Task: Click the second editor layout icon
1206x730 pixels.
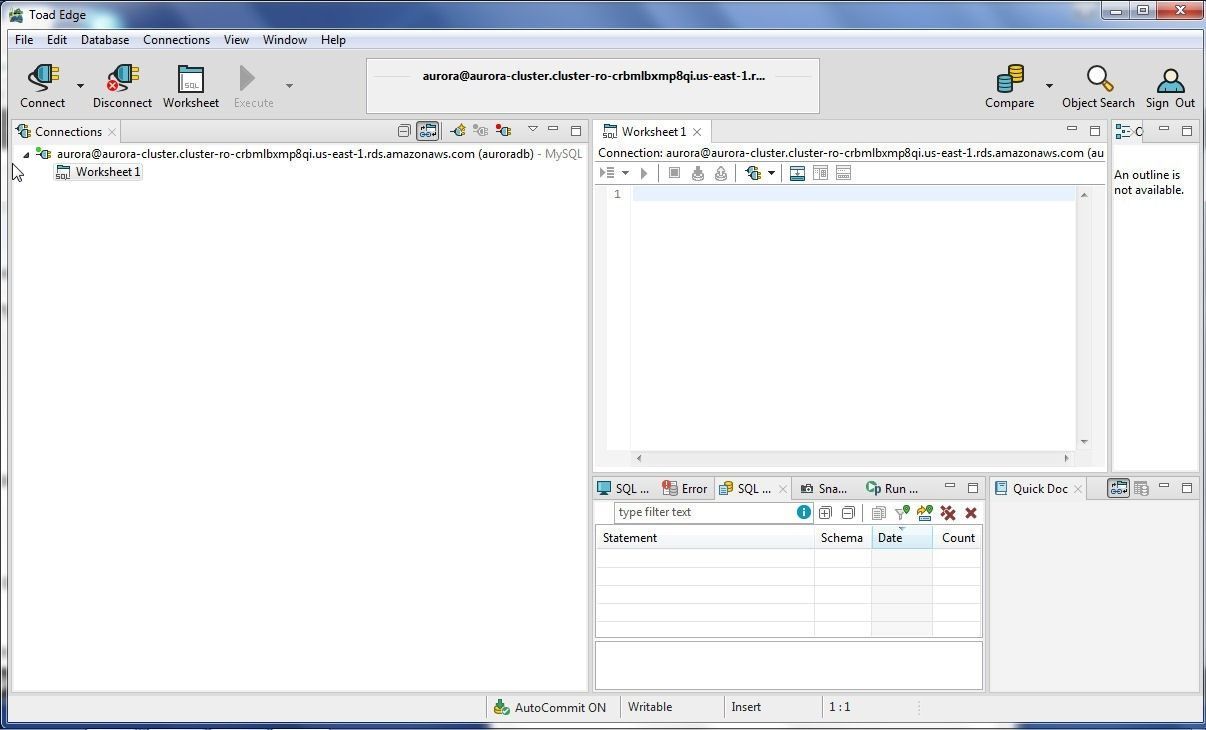Action: point(820,173)
